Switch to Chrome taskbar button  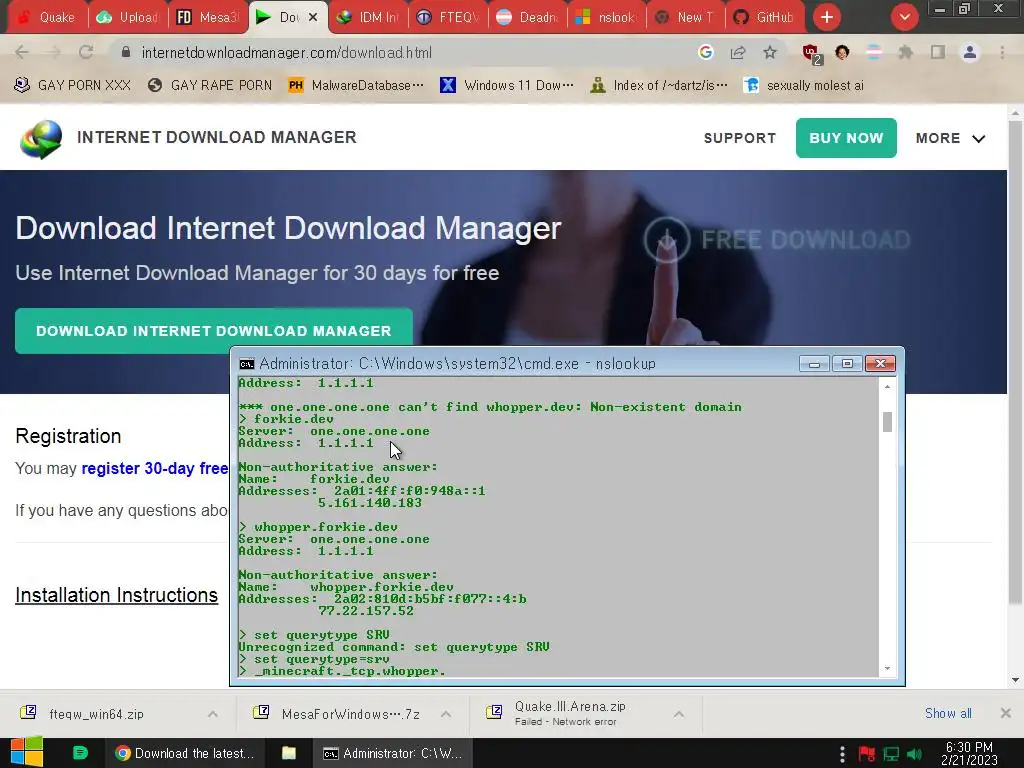(184, 753)
